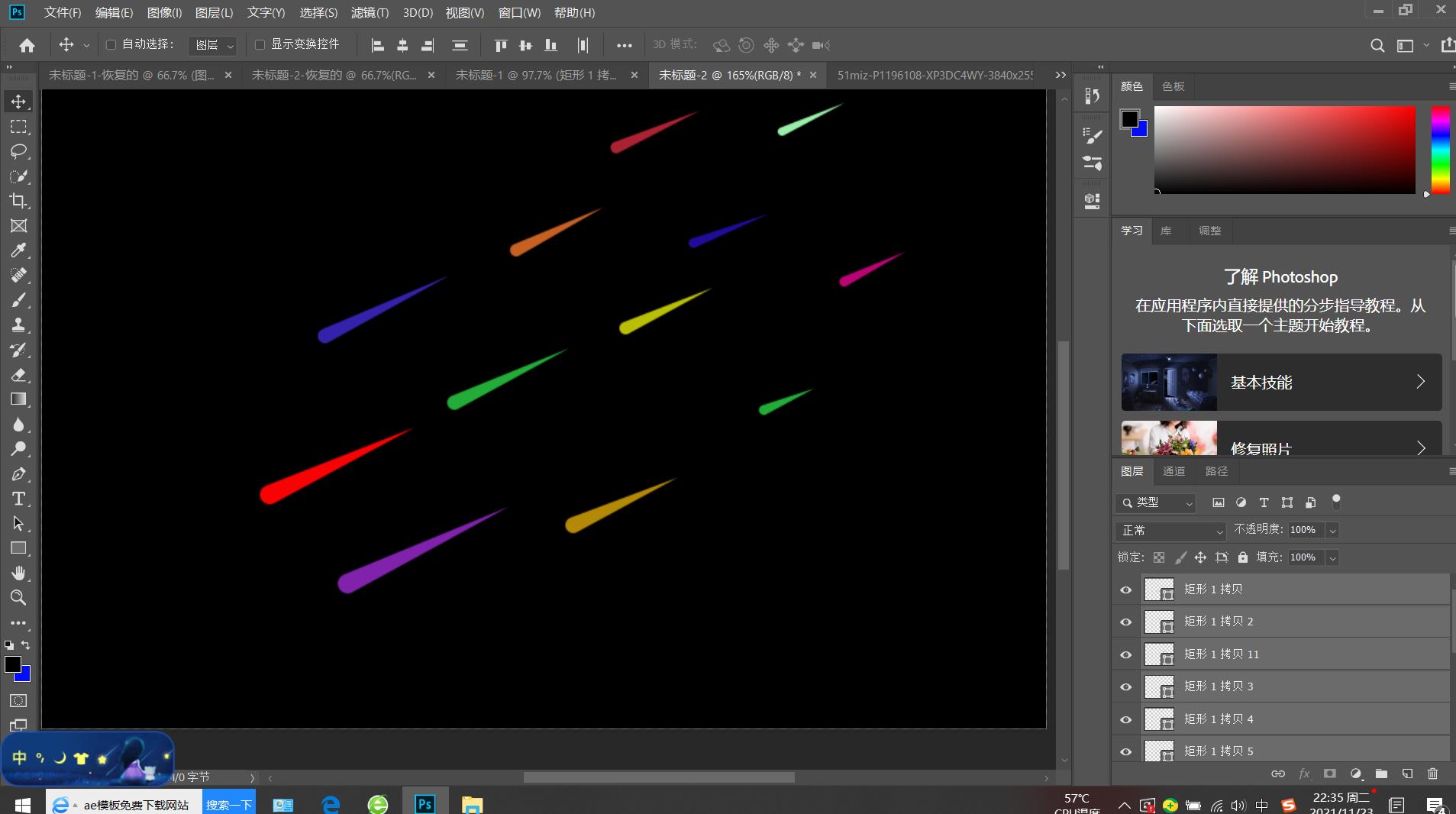The width and height of the screenshot is (1456, 814).
Task: Select the Gradient tool
Action: click(x=18, y=399)
